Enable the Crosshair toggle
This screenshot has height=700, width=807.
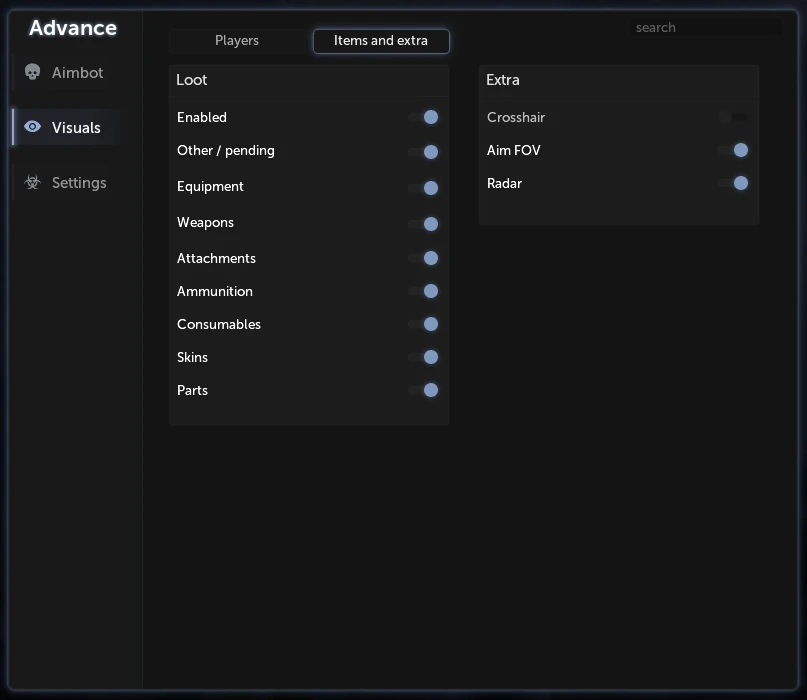pyautogui.click(x=733, y=117)
